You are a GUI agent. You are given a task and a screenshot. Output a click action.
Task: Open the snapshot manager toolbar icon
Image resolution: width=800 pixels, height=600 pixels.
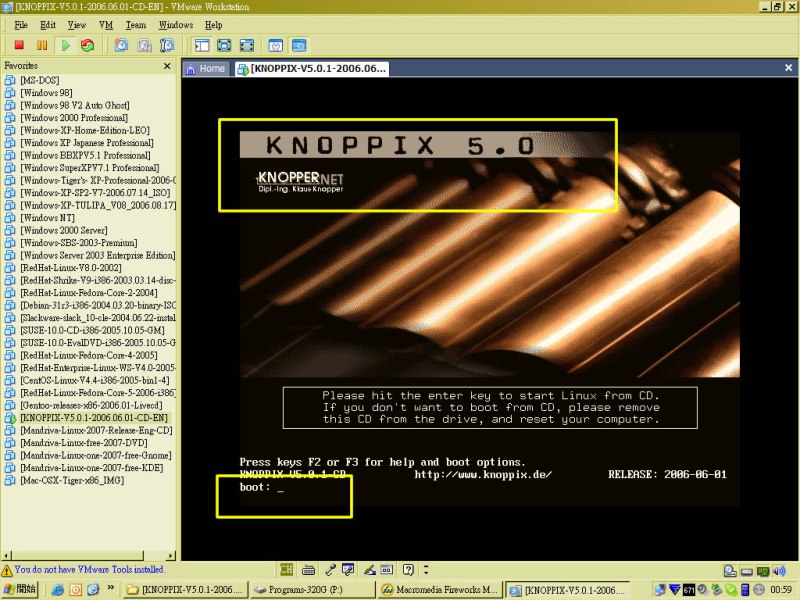[167, 45]
